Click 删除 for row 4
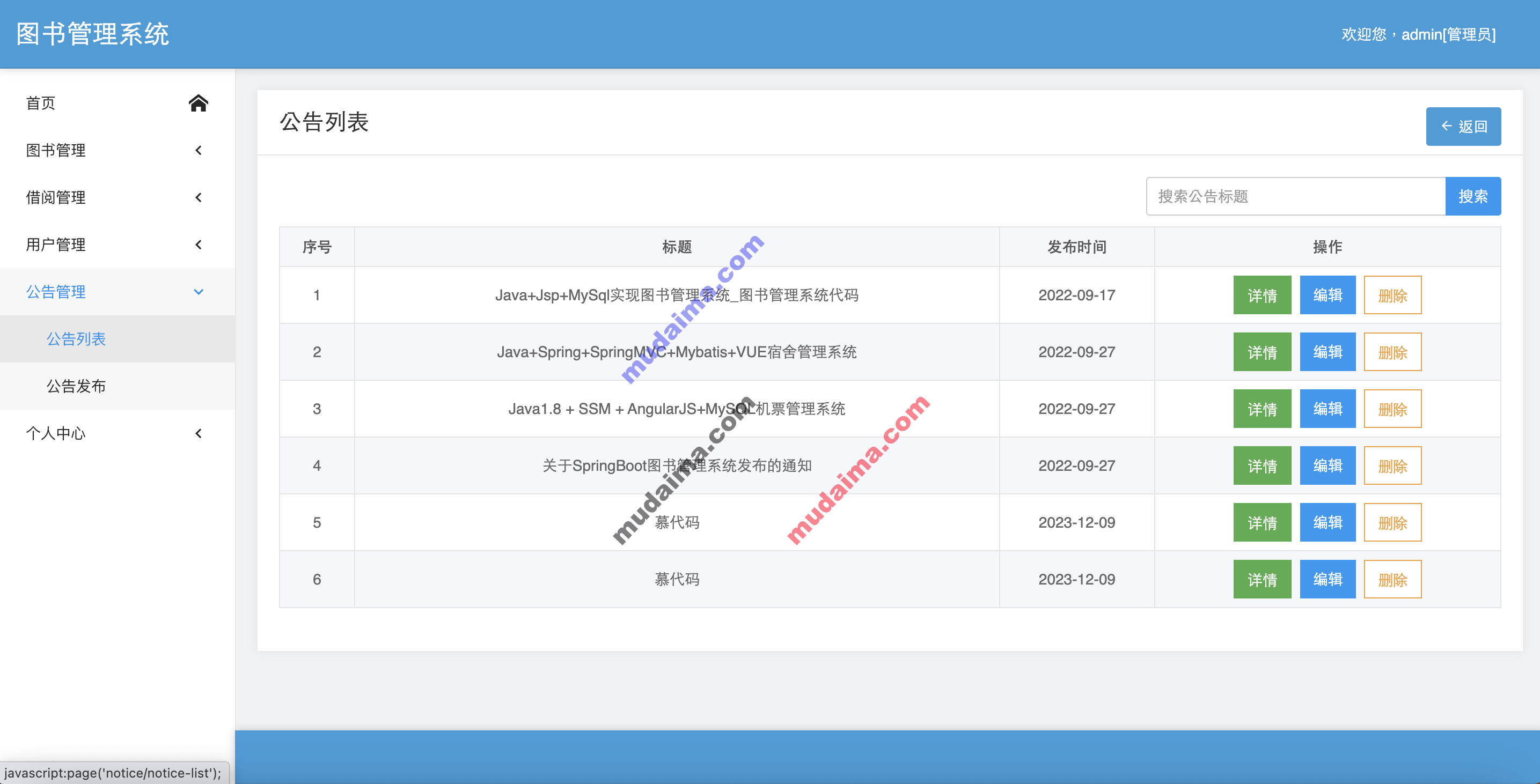Viewport: 1540px width, 784px height. click(1392, 465)
